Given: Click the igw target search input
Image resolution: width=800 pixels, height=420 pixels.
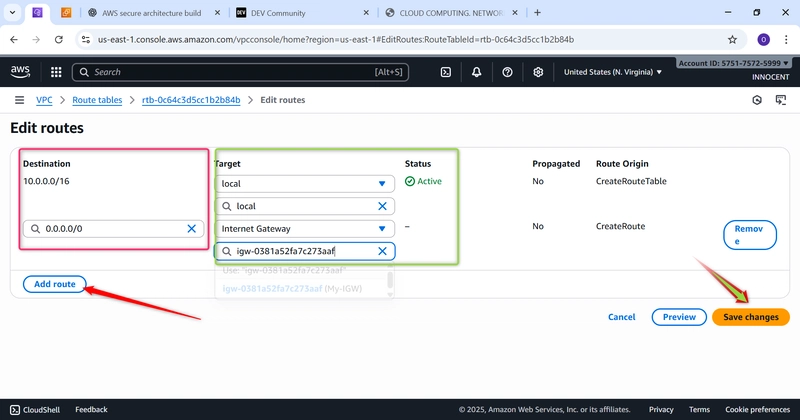Looking at the screenshot, I should tap(305, 251).
